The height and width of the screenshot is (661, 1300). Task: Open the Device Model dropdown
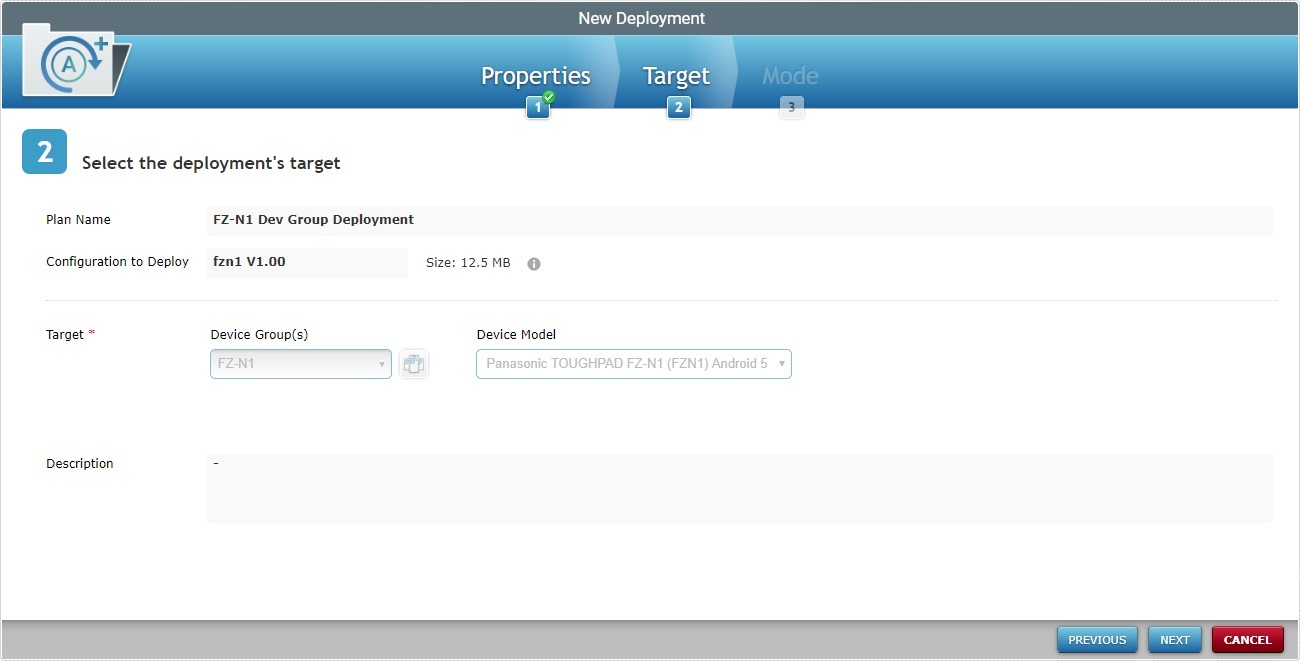click(x=633, y=364)
